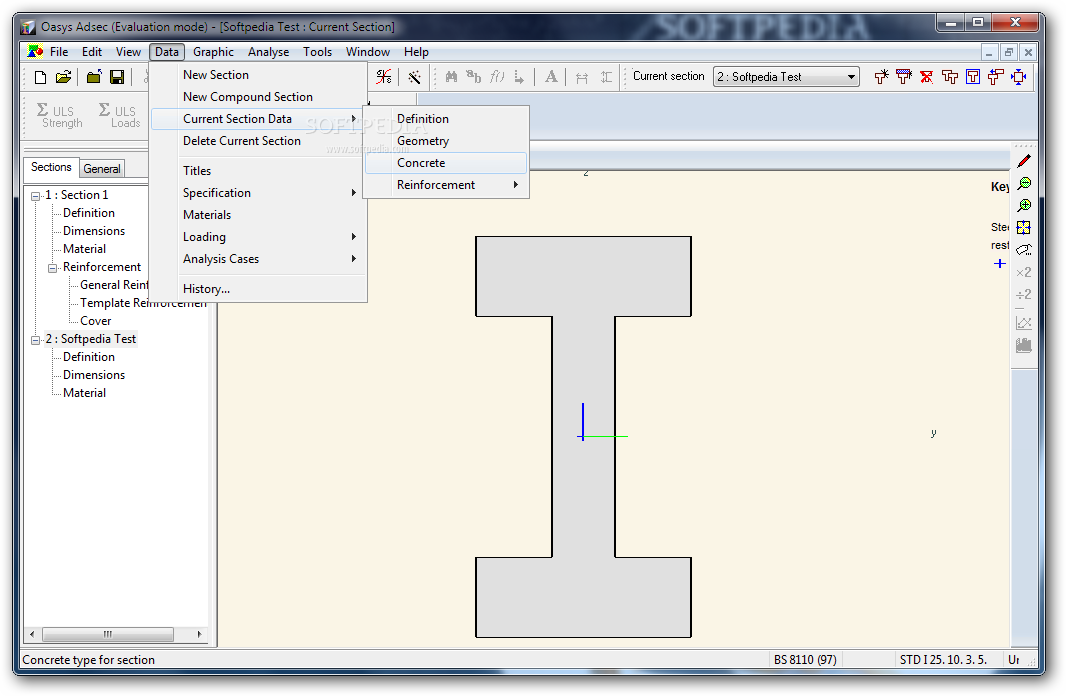Viewport: 1066px width, 696px height.
Task: Click the ULS Strength sigma button
Action: point(60,115)
